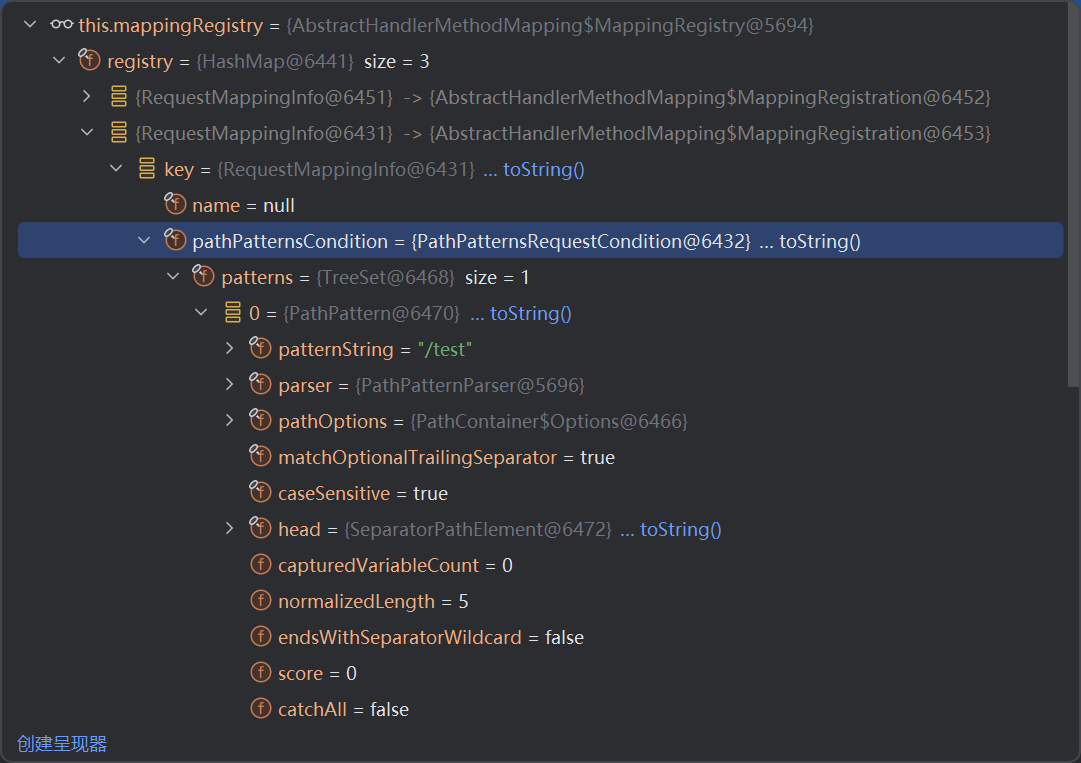Click the element icon for PathPattern@6470

click(232, 313)
